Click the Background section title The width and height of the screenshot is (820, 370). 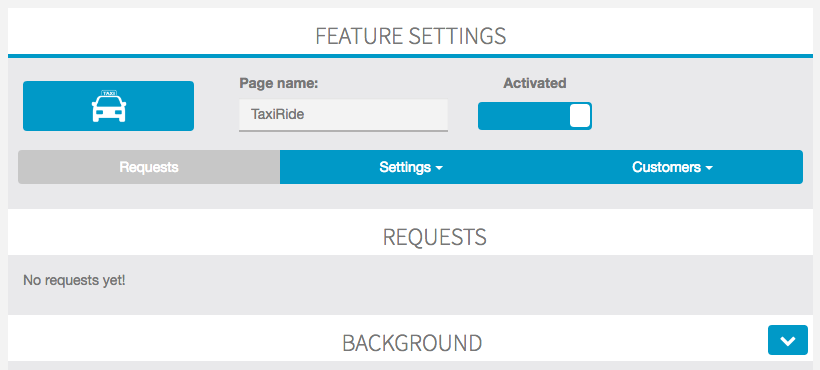tap(412, 343)
